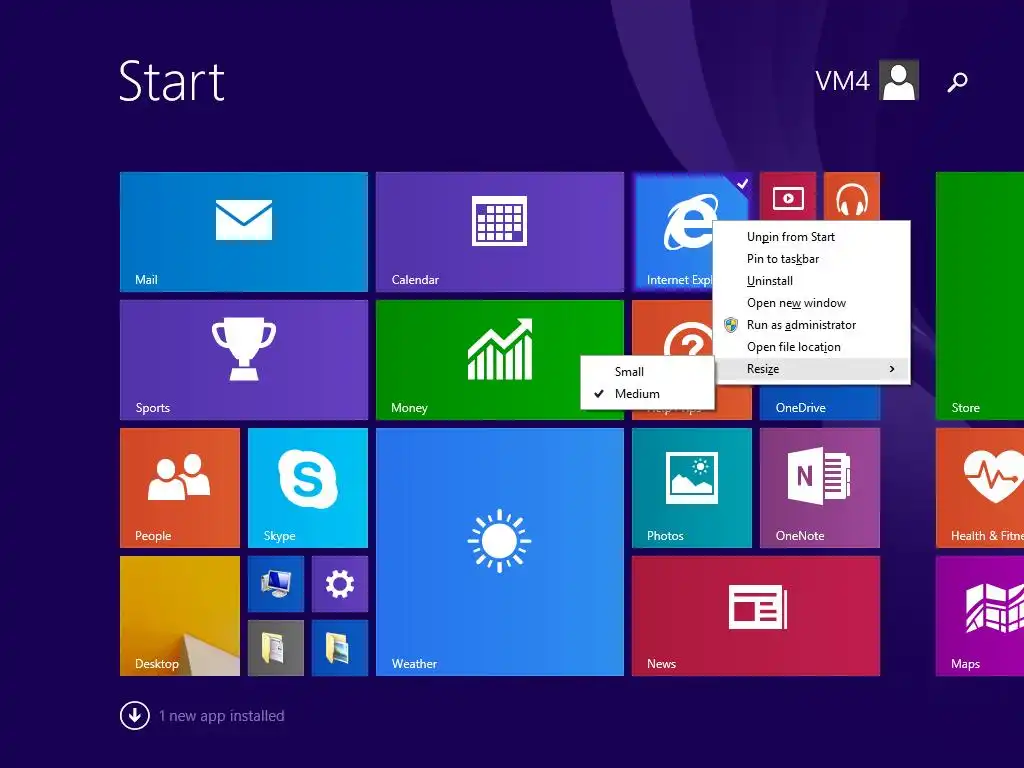Open the small Pictures folder tile

click(x=340, y=648)
